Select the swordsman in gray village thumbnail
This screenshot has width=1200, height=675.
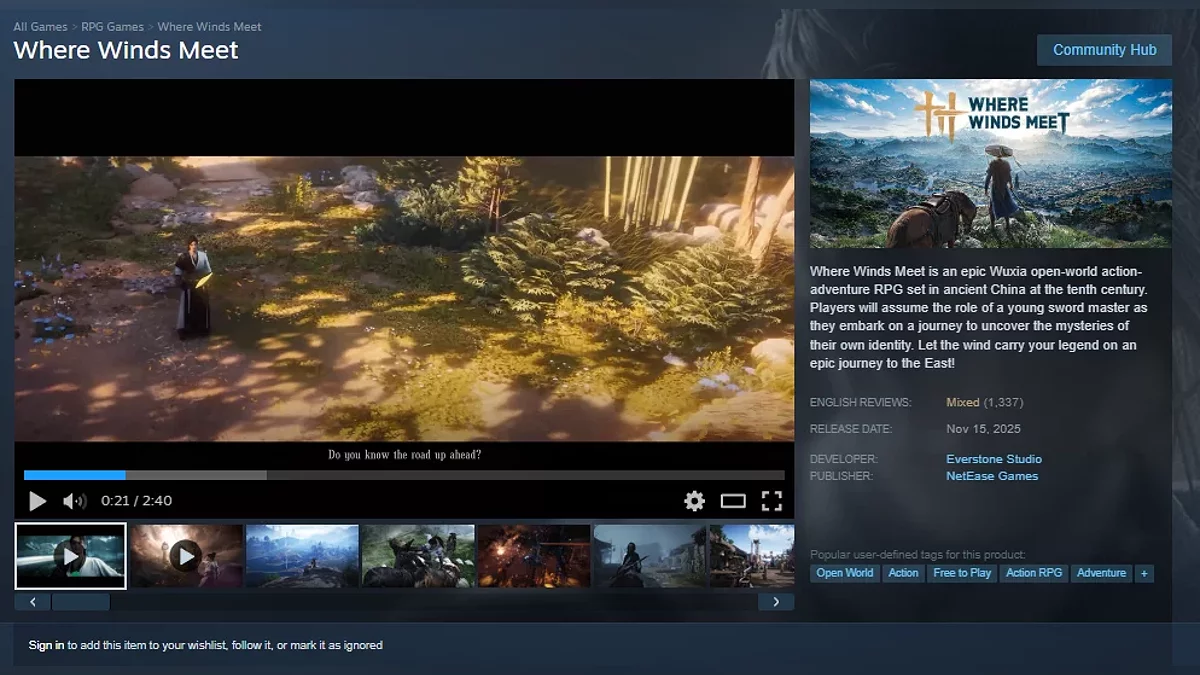[650, 556]
